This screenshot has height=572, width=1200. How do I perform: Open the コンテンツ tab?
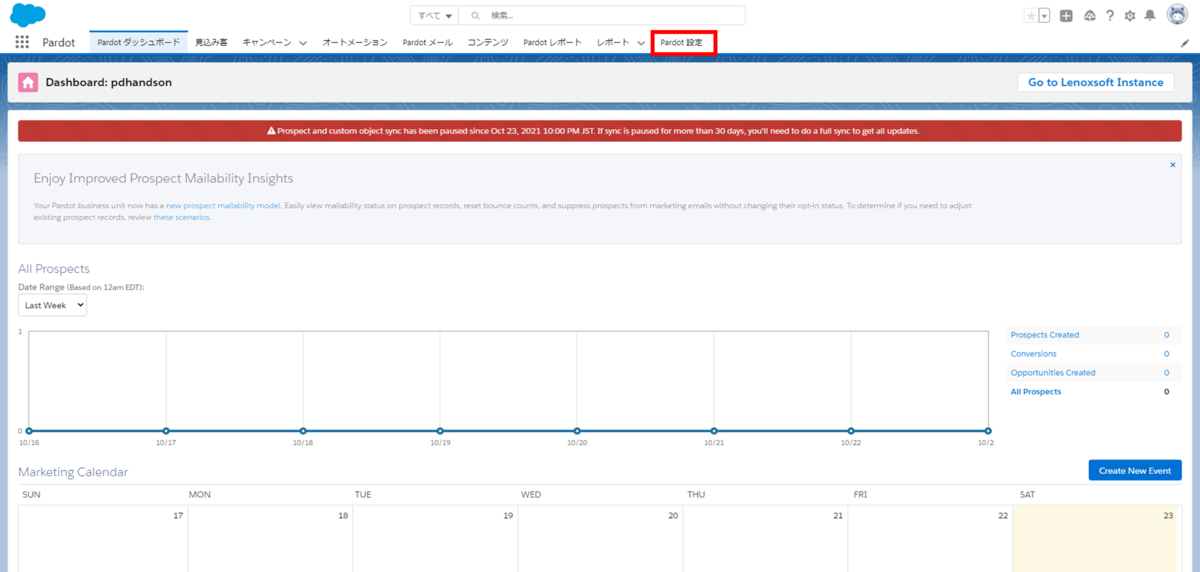point(488,42)
